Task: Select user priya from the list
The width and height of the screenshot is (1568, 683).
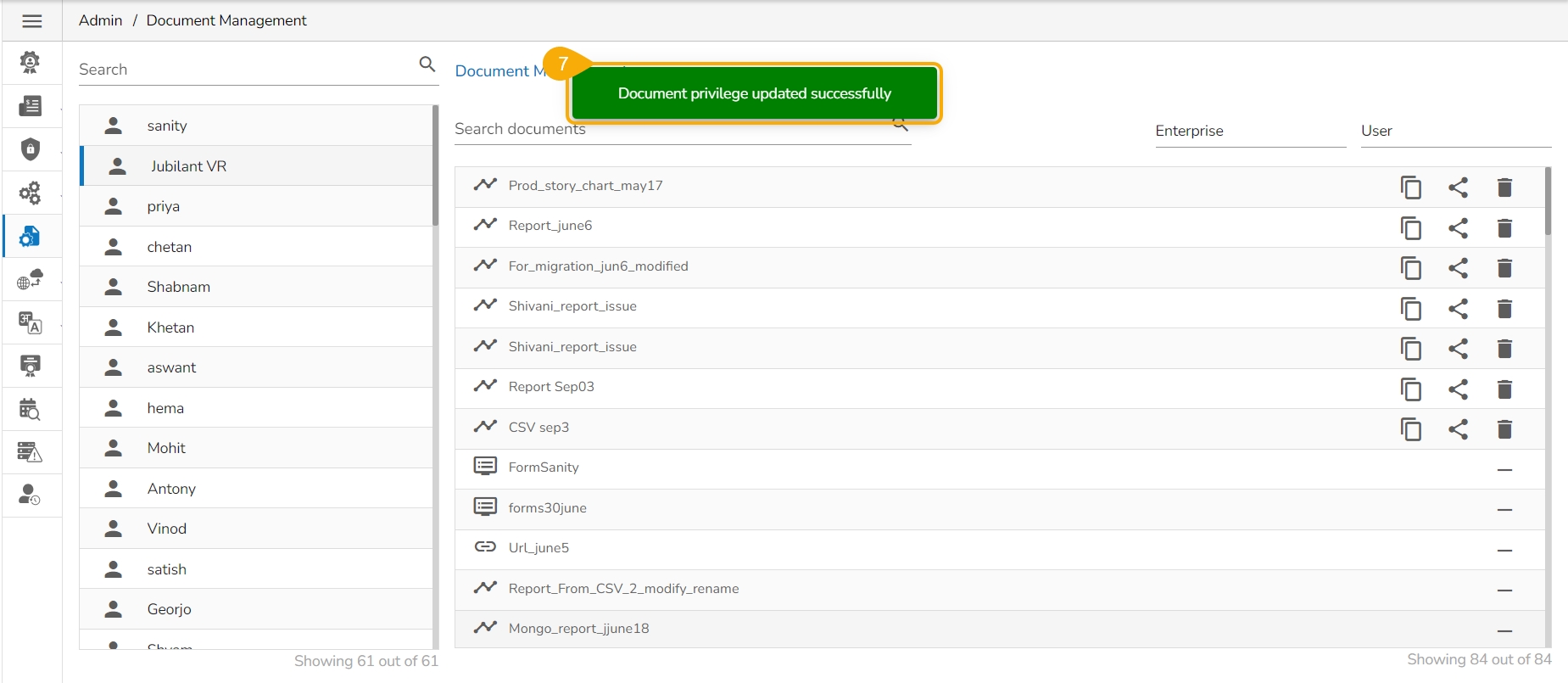Action: point(164,206)
